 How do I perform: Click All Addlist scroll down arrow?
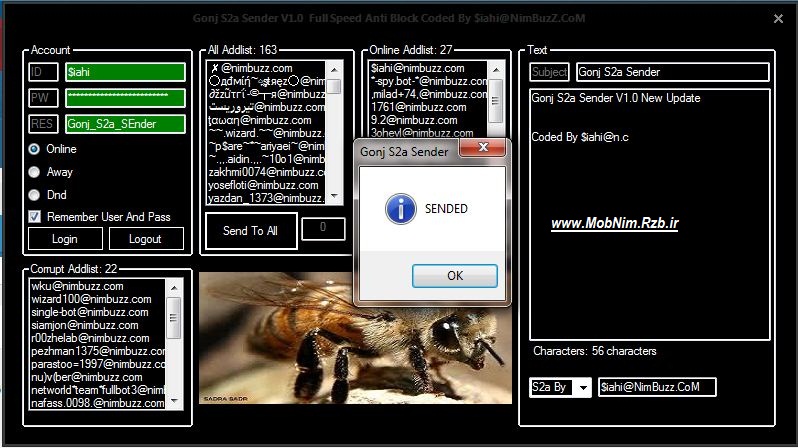click(x=334, y=196)
